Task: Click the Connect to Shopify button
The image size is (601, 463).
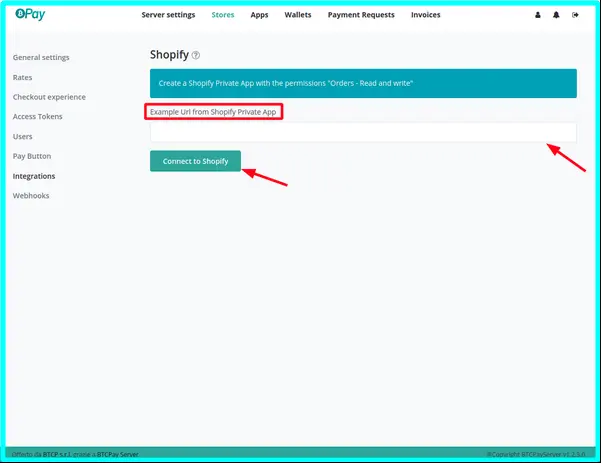Action: 195,161
